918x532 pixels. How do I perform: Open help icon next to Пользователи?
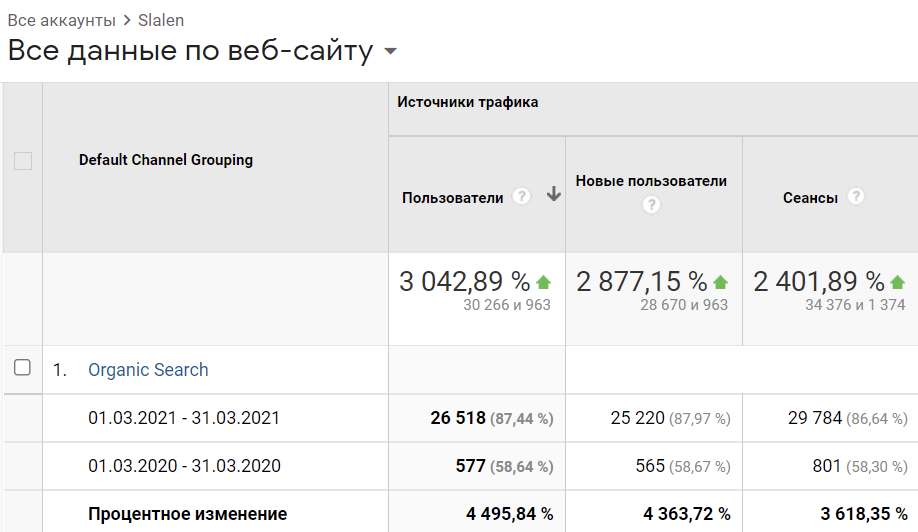click(521, 196)
